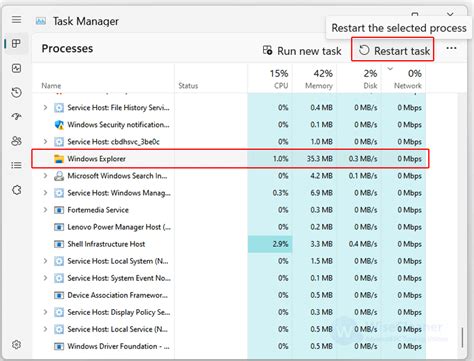Viewport: 474px width, 361px height.
Task: Select the Windows Explorer process row
Action: 230,159
